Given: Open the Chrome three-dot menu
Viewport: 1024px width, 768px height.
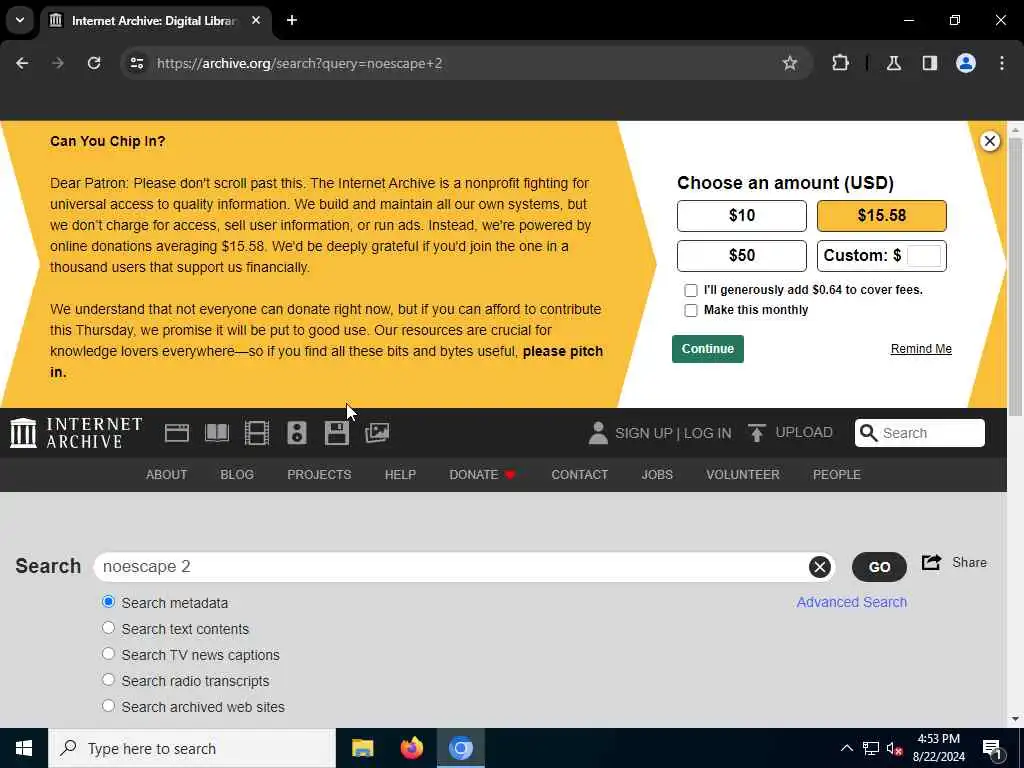Looking at the screenshot, I should [x=1002, y=63].
